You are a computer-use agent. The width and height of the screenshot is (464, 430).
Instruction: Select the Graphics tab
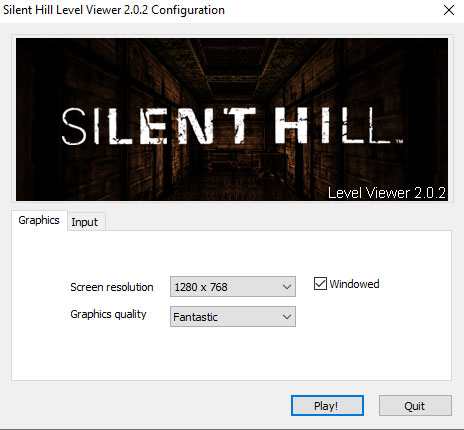[x=39, y=220]
